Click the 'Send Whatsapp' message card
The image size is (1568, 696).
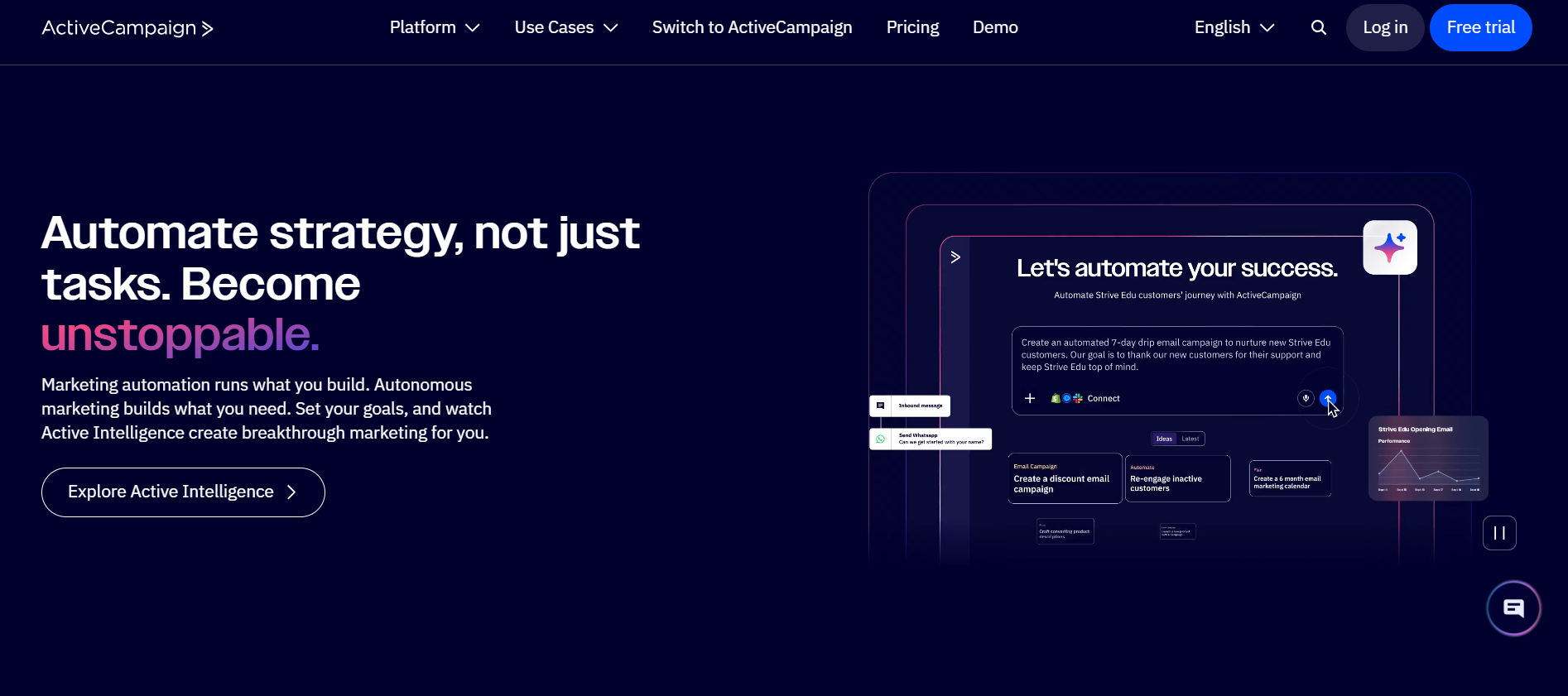931,439
